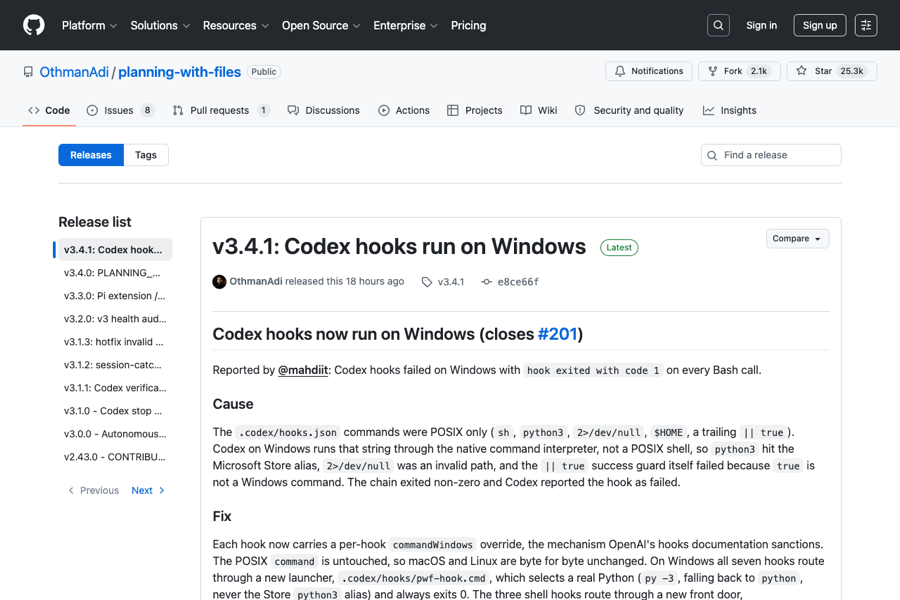Screen dimensions: 900x600
Task: Select v3.0.0 - Autonomous... release
Action: pos(115,433)
